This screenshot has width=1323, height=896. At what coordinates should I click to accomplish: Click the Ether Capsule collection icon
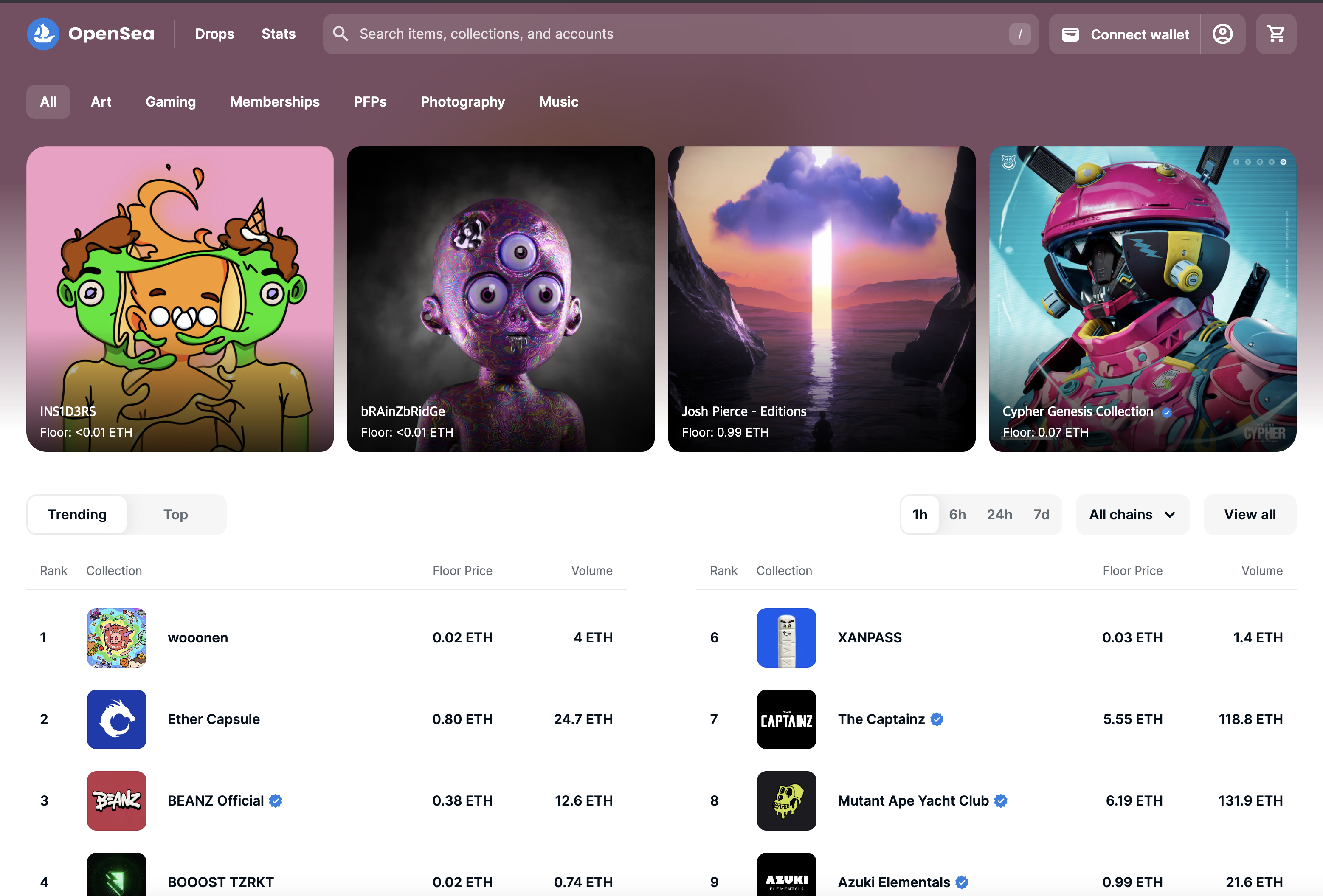[117, 719]
